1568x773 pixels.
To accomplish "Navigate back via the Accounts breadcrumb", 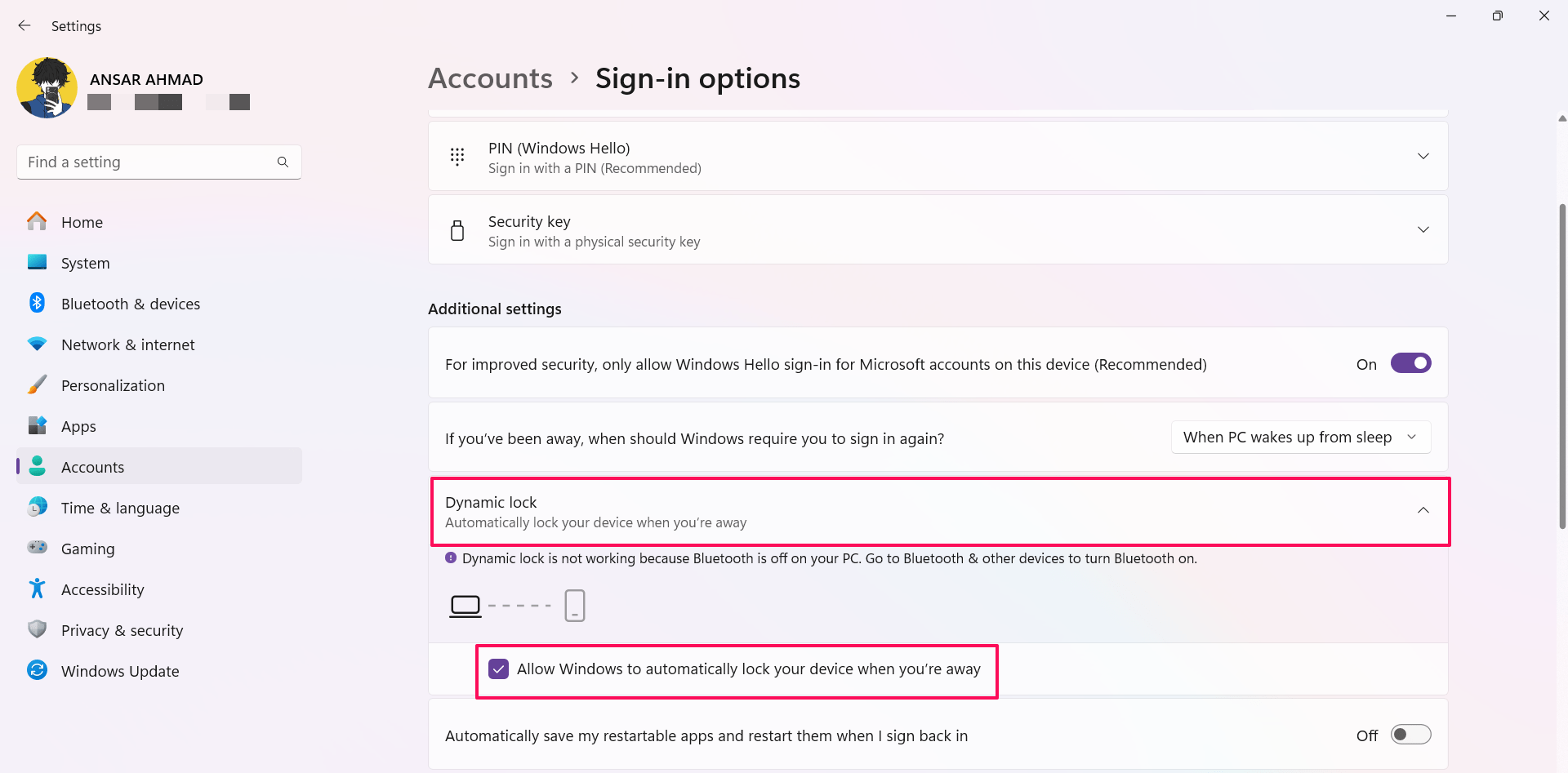I will tap(490, 78).
